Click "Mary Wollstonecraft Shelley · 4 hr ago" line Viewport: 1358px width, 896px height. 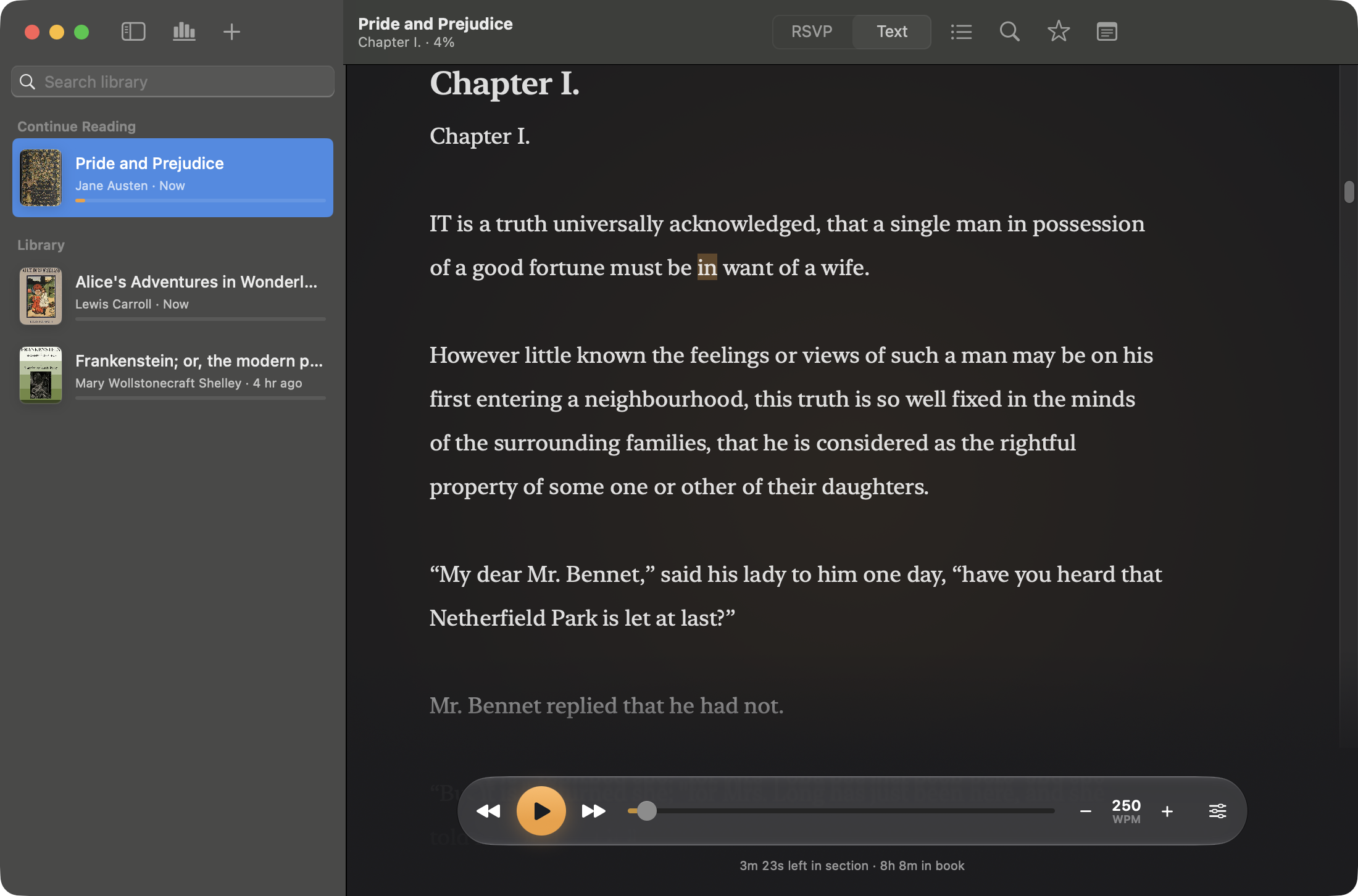tap(188, 383)
